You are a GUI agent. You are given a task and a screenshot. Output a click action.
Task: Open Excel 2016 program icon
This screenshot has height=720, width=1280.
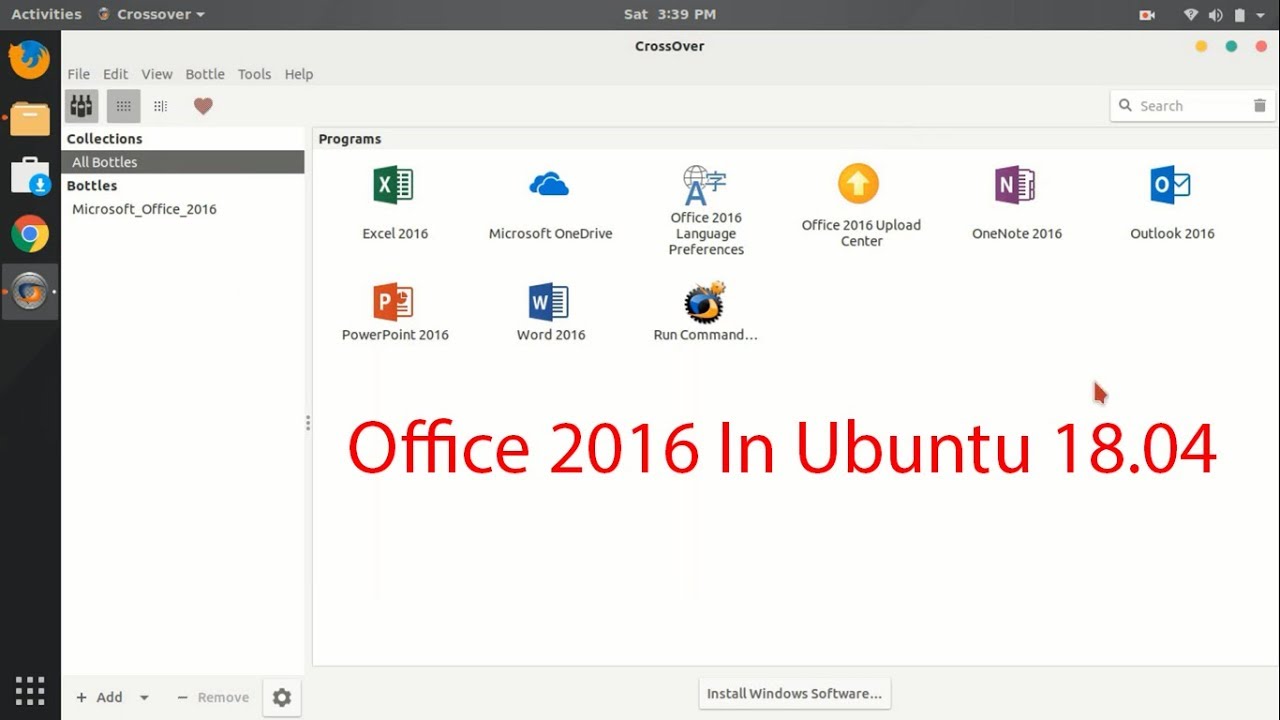click(x=394, y=186)
